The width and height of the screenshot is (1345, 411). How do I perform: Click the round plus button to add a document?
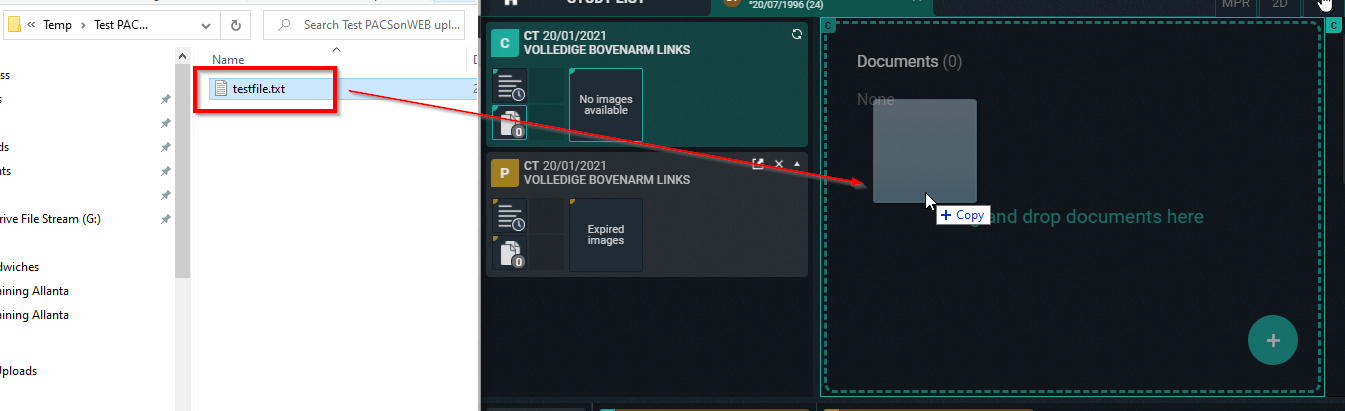pyautogui.click(x=1272, y=340)
